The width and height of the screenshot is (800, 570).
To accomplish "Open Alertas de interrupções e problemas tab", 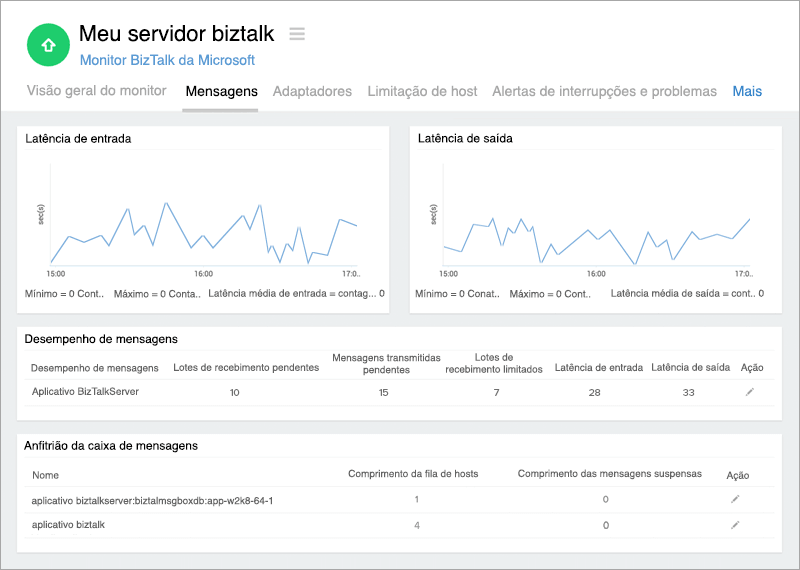I will pyautogui.click(x=605, y=91).
